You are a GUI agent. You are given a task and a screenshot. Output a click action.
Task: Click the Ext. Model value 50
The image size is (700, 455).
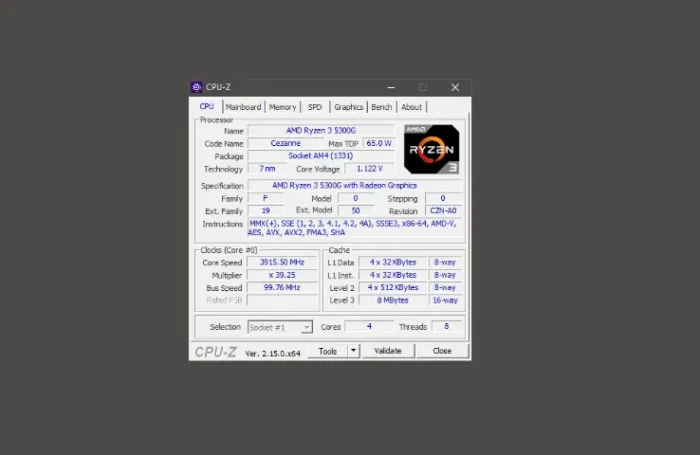pos(355,210)
